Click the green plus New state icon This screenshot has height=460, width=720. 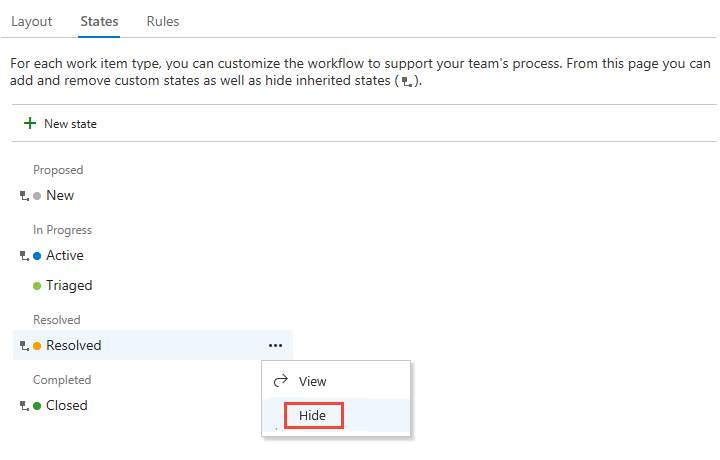[x=30, y=123]
